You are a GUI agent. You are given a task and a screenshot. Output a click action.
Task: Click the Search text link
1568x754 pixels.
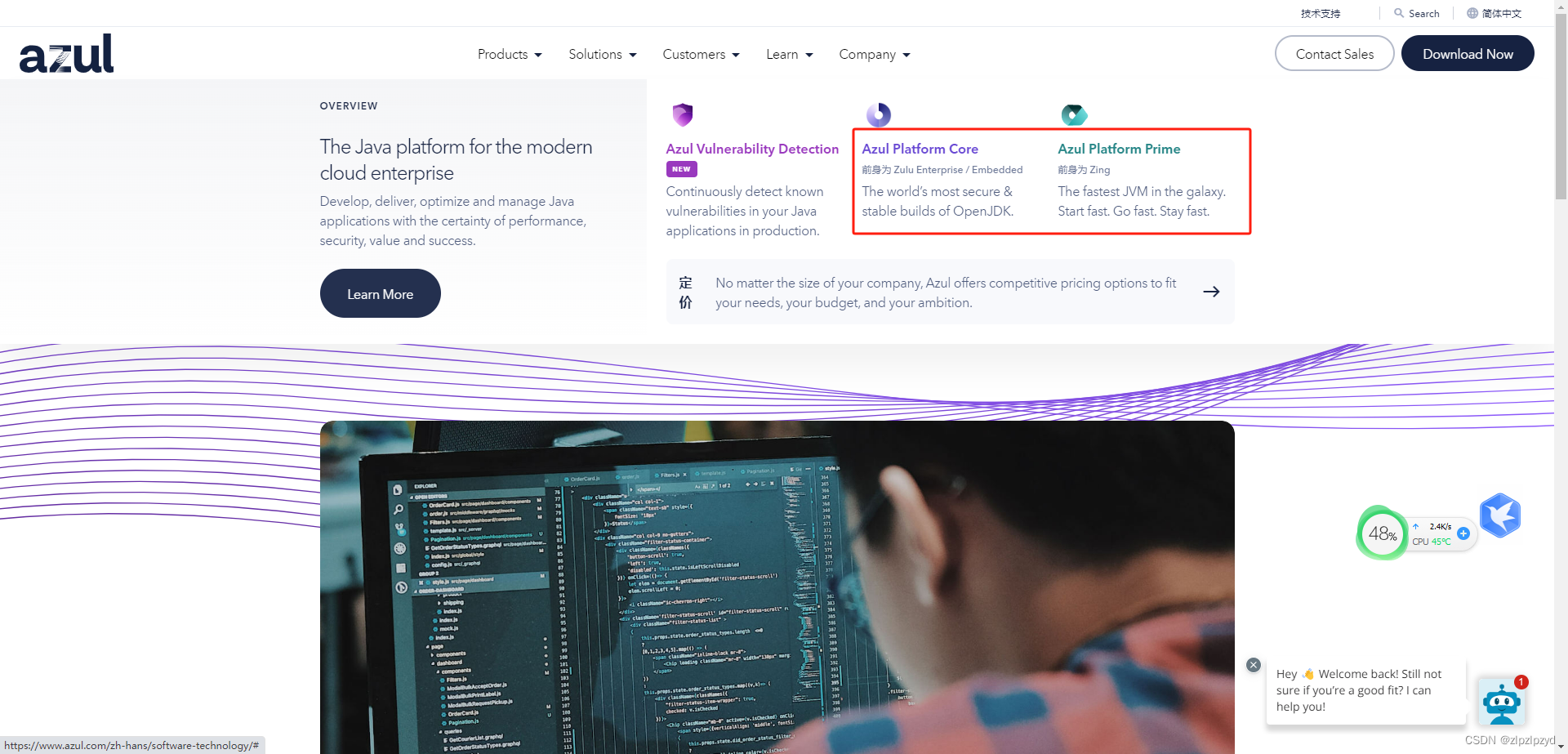coord(1424,13)
